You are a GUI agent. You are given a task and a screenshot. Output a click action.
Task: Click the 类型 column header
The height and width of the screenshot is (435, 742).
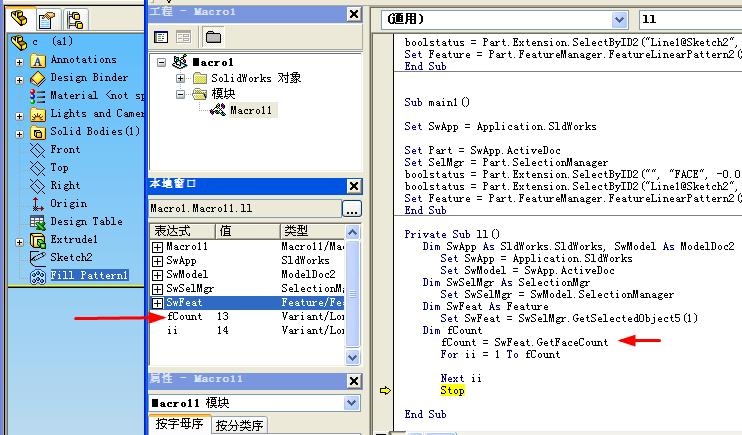[313, 231]
